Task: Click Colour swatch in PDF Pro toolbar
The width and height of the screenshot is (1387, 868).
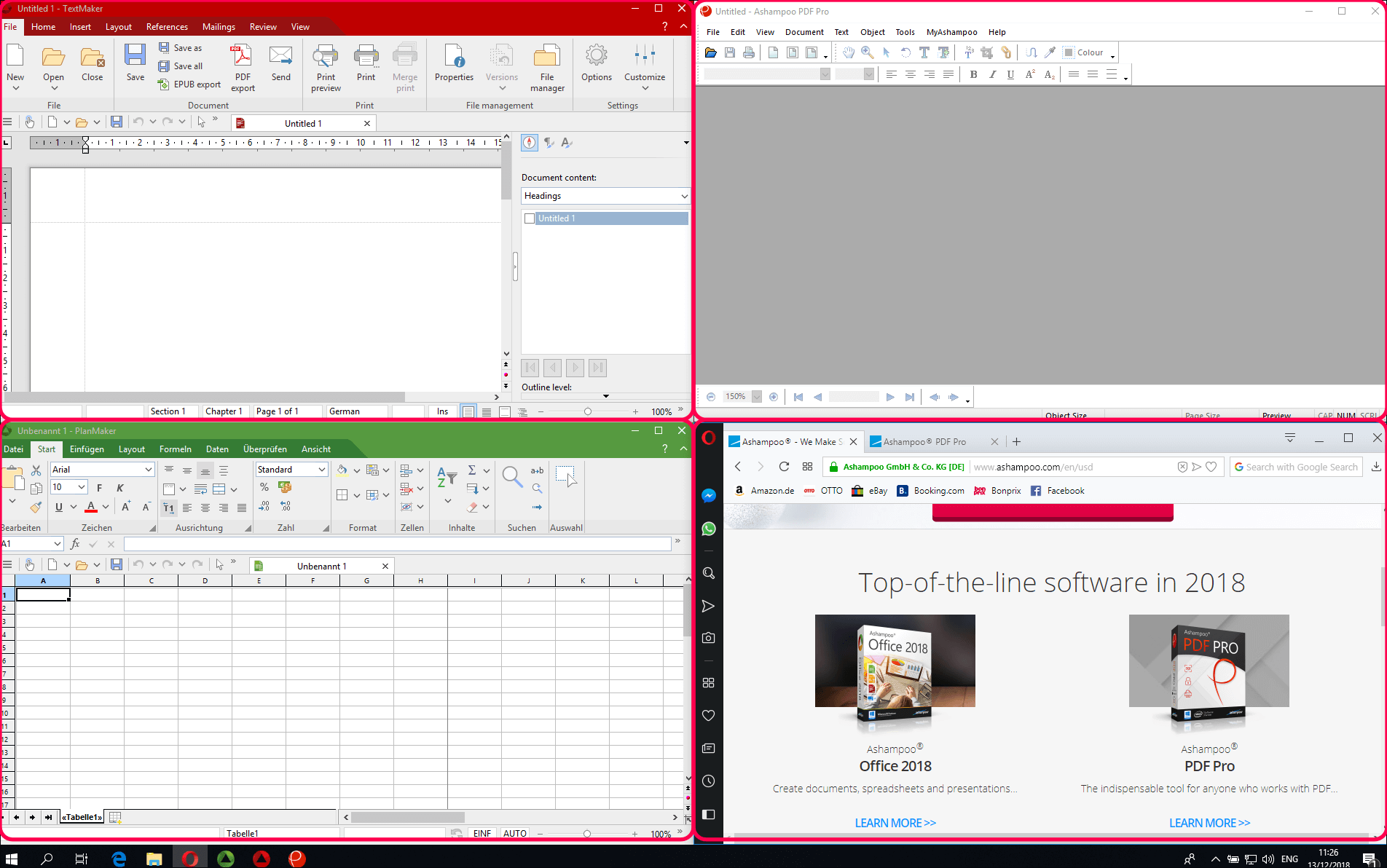Action: tap(1068, 52)
